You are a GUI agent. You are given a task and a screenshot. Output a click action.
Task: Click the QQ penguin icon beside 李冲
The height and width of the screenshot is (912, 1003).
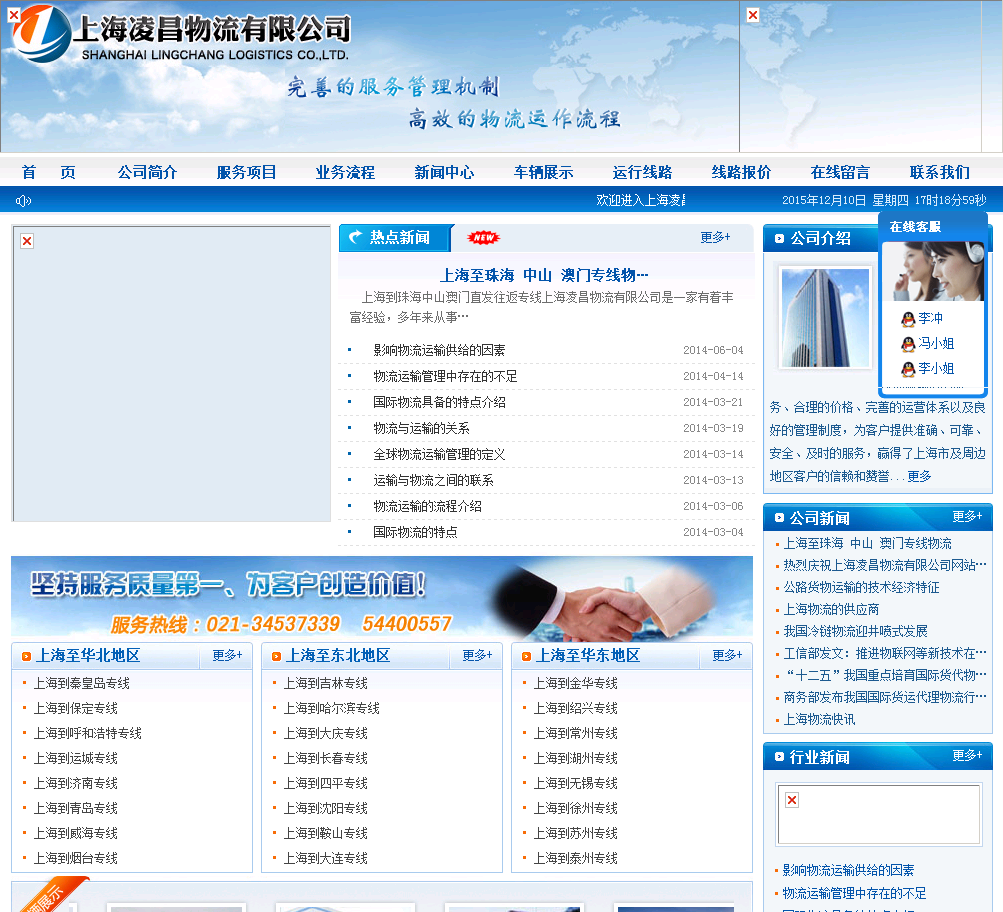coord(908,318)
